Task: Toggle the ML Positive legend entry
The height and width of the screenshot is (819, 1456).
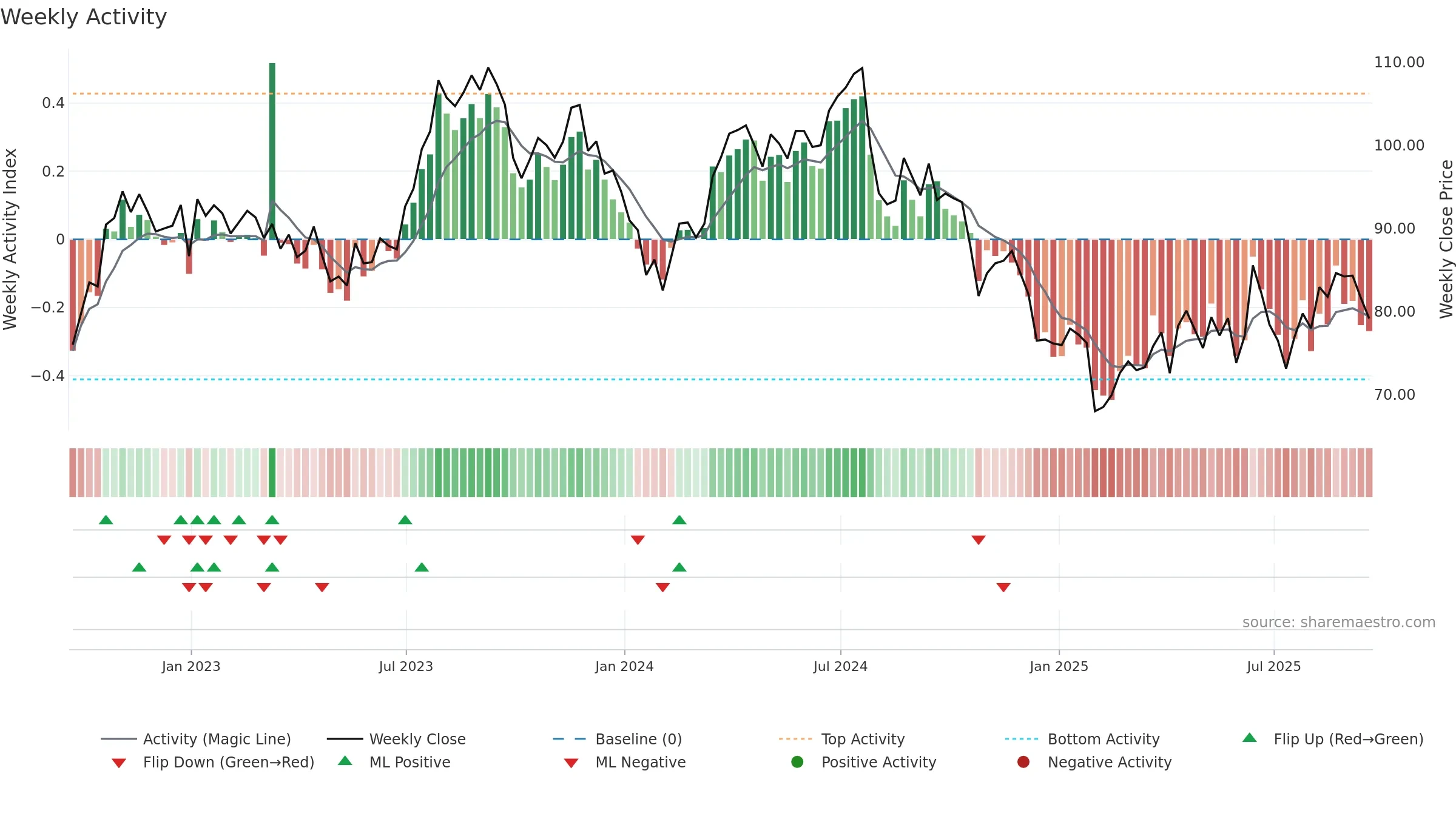Action: pyautogui.click(x=394, y=762)
